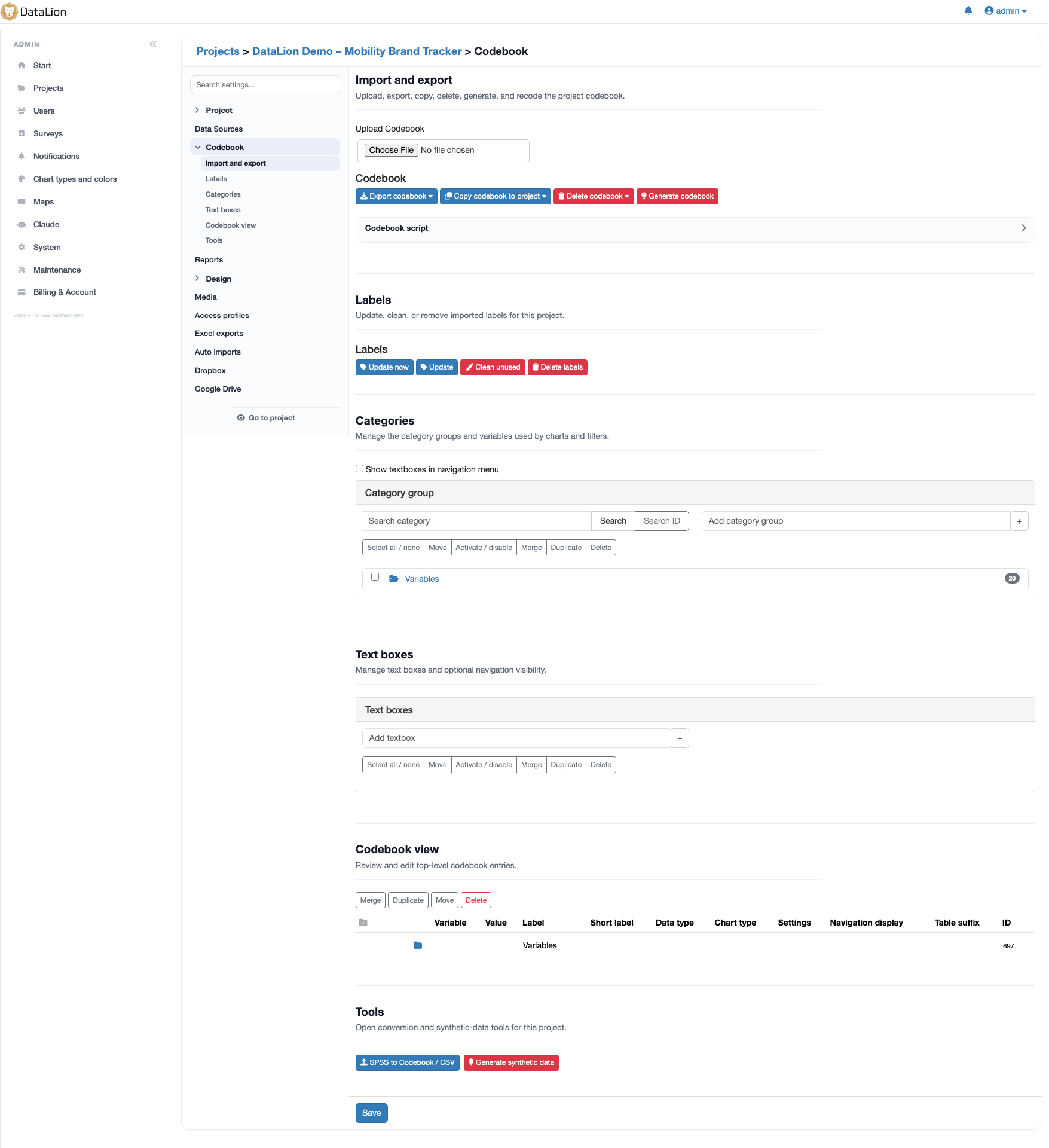Click Update now labels button
1049x1148 pixels.
coord(384,367)
